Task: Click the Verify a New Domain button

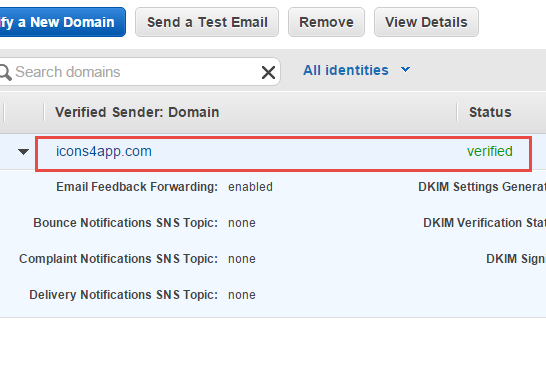Action: tap(63, 22)
